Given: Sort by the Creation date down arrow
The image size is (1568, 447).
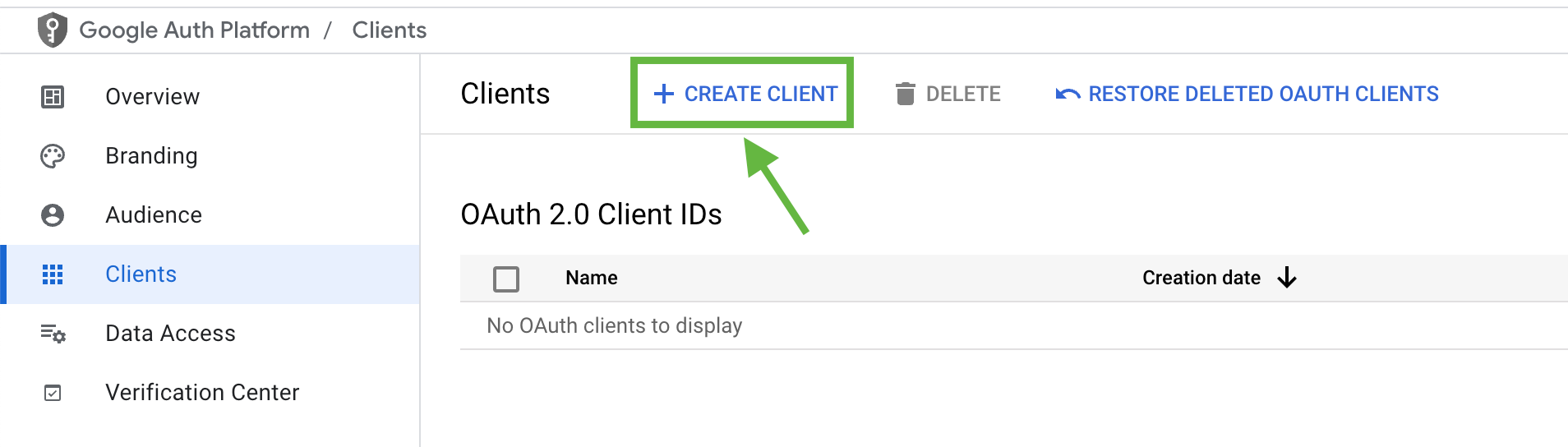Looking at the screenshot, I should (x=1287, y=278).
